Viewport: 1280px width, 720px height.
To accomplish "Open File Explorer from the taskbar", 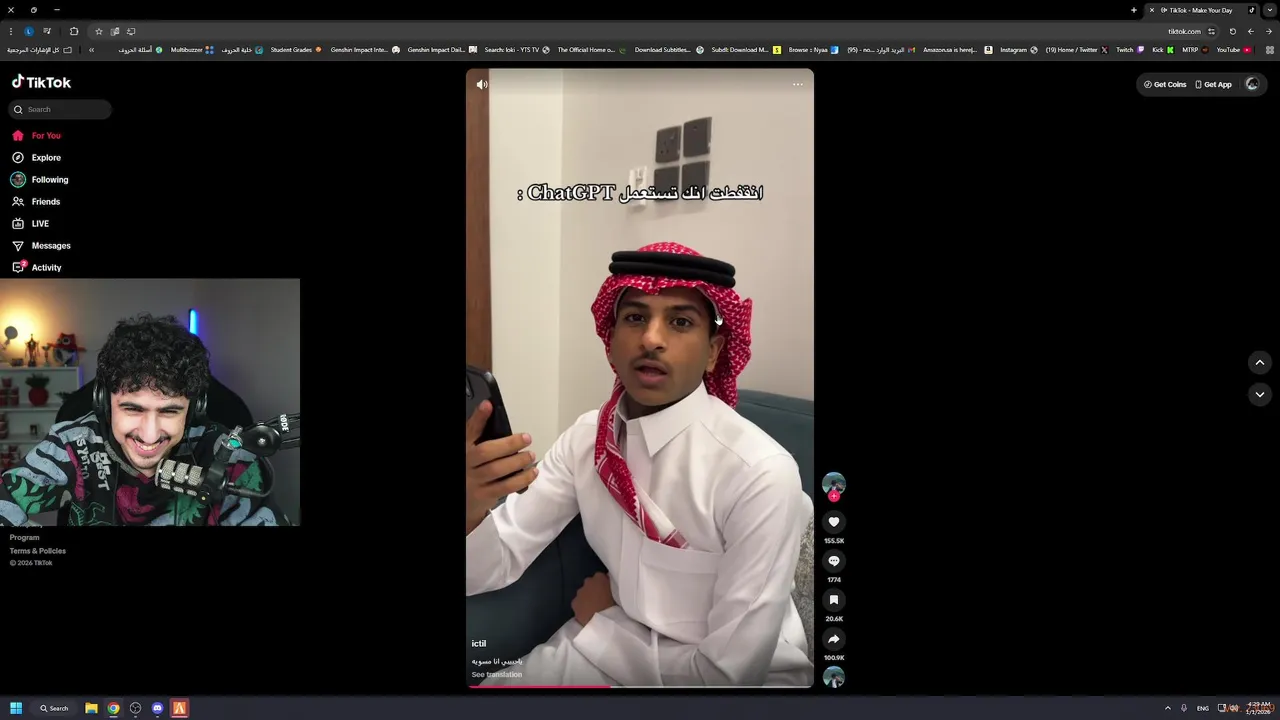I will (91, 708).
